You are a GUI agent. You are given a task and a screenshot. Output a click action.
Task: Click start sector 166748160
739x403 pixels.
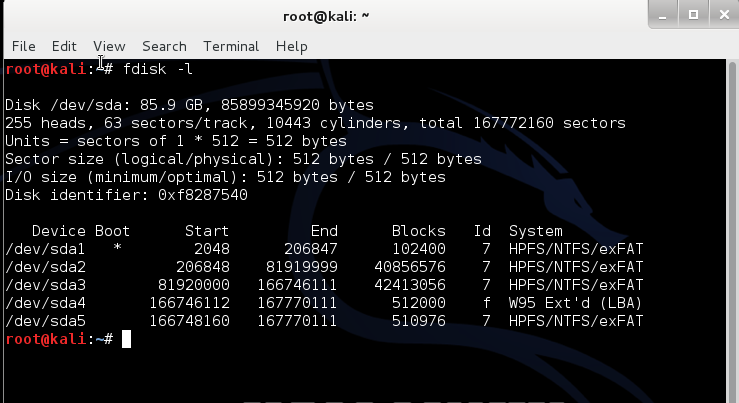(189, 321)
